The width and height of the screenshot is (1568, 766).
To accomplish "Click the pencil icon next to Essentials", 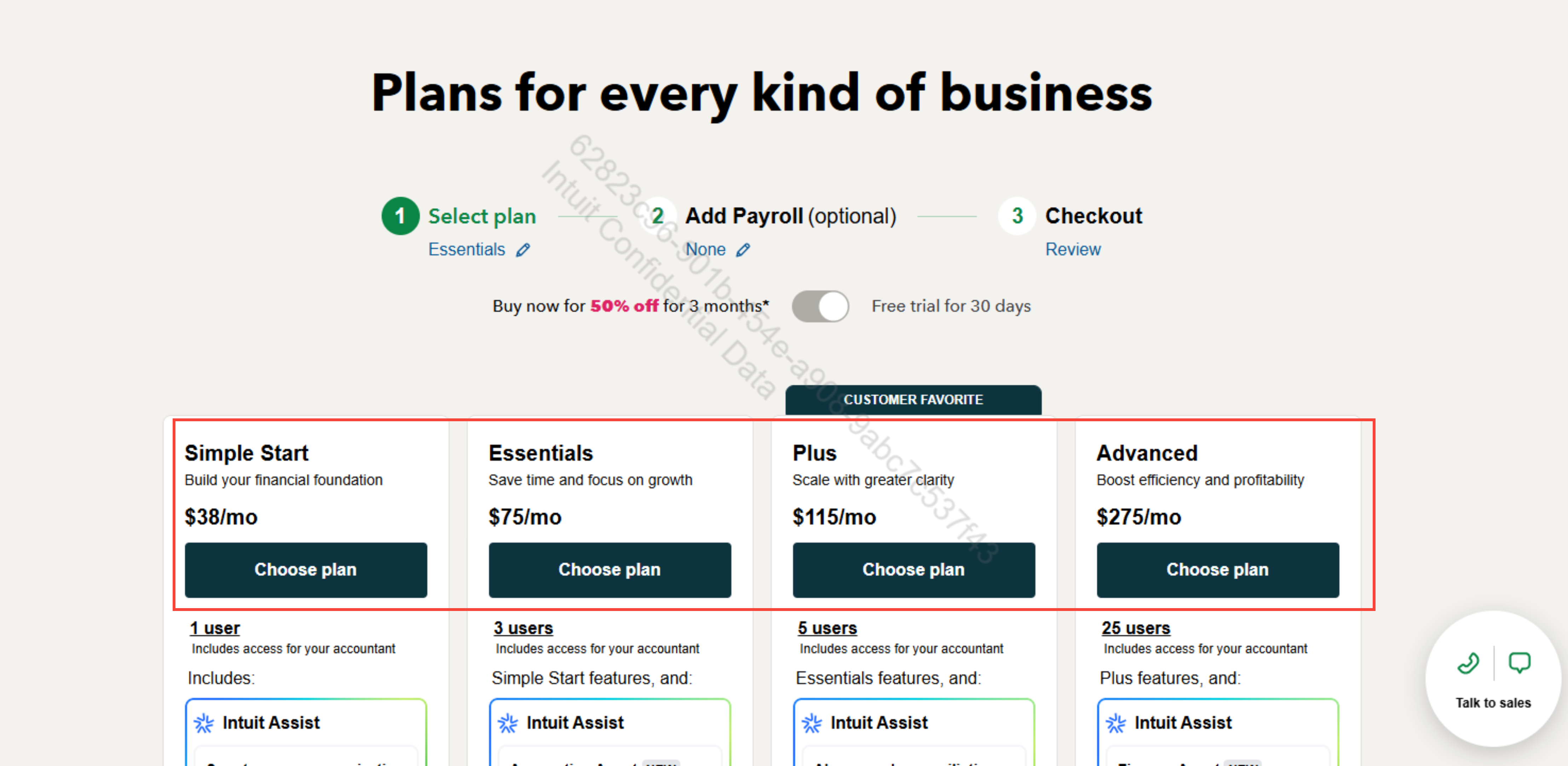I will pos(523,250).
